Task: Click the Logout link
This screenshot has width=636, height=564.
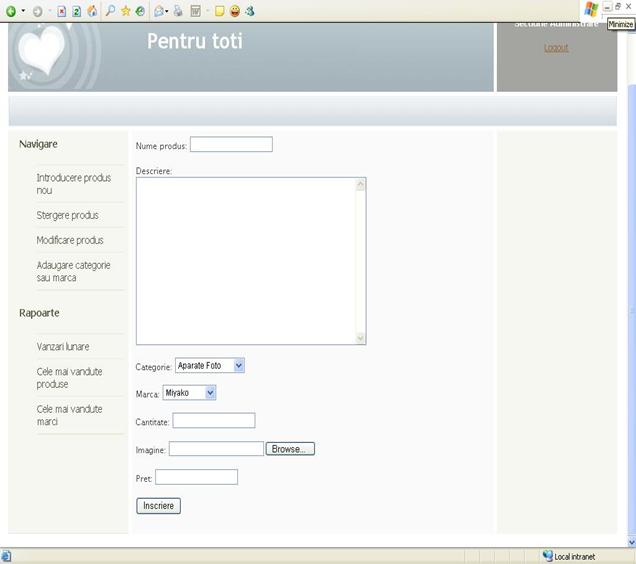Action: coord(556,48)
